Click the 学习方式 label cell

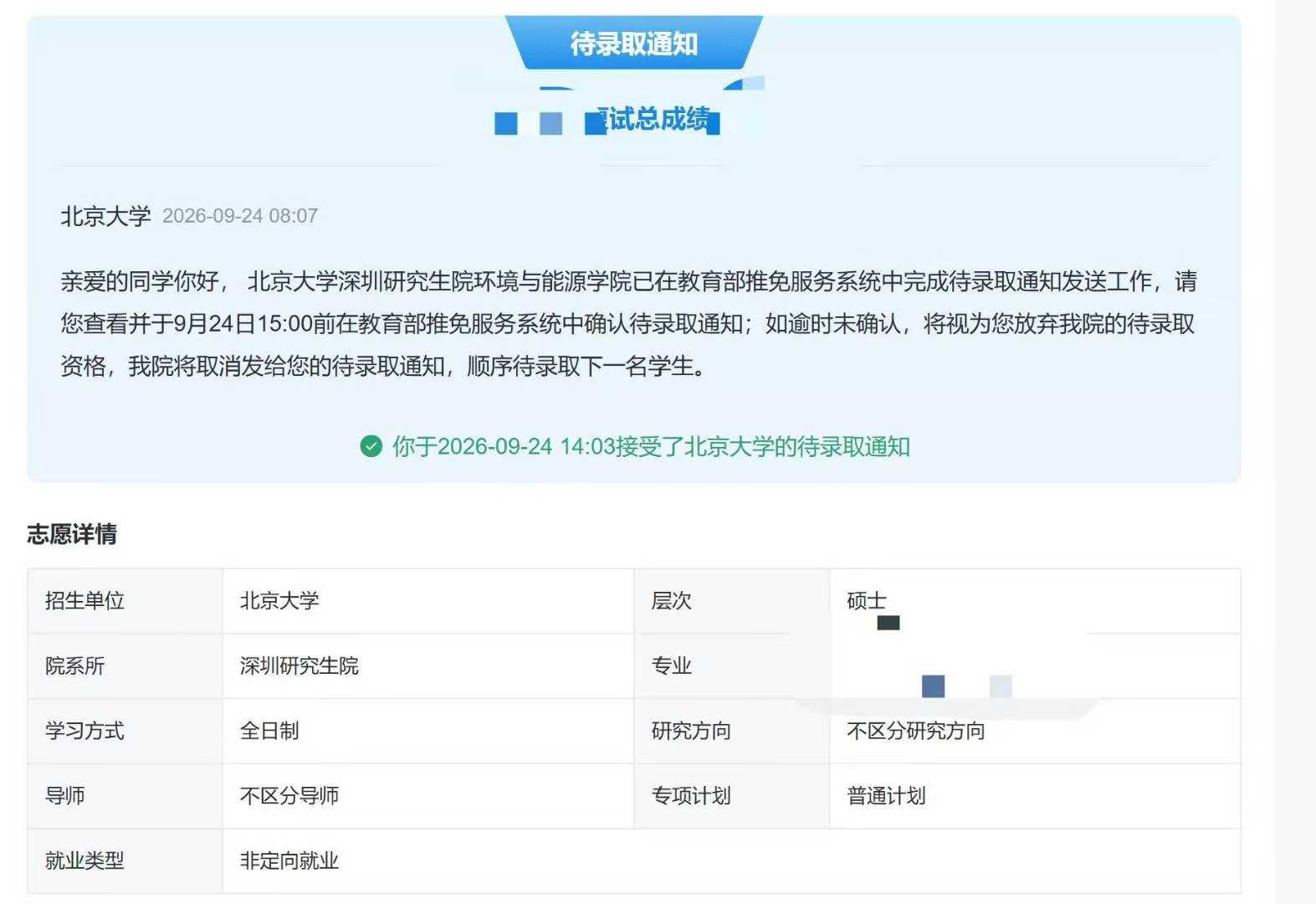(125, 731)
